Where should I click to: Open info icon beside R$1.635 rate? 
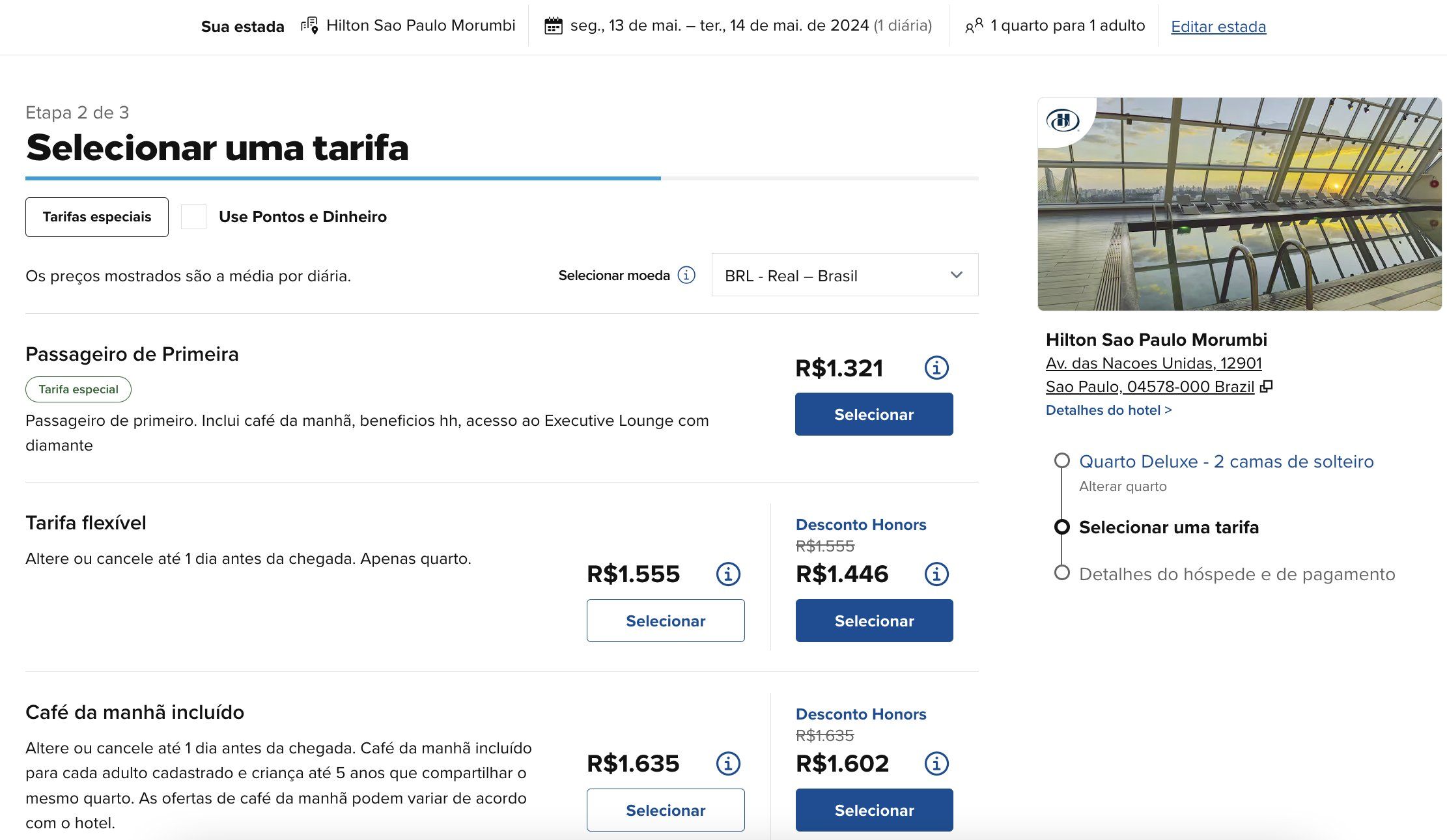(x=728, y=764)
